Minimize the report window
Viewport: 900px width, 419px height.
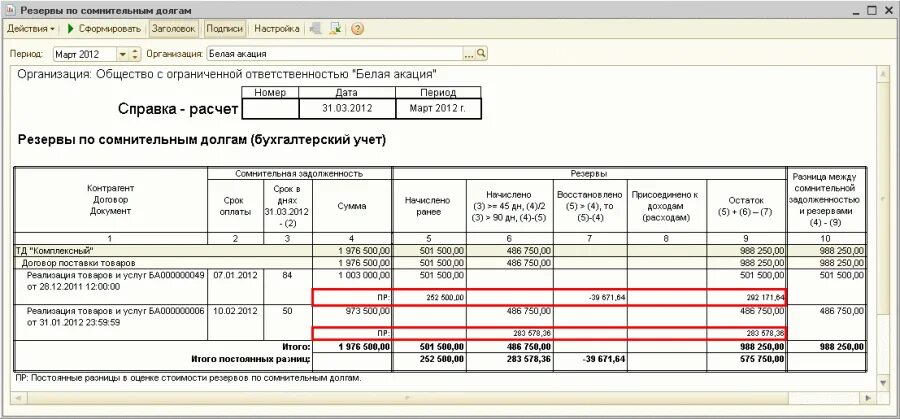click(x=857, y=10)
